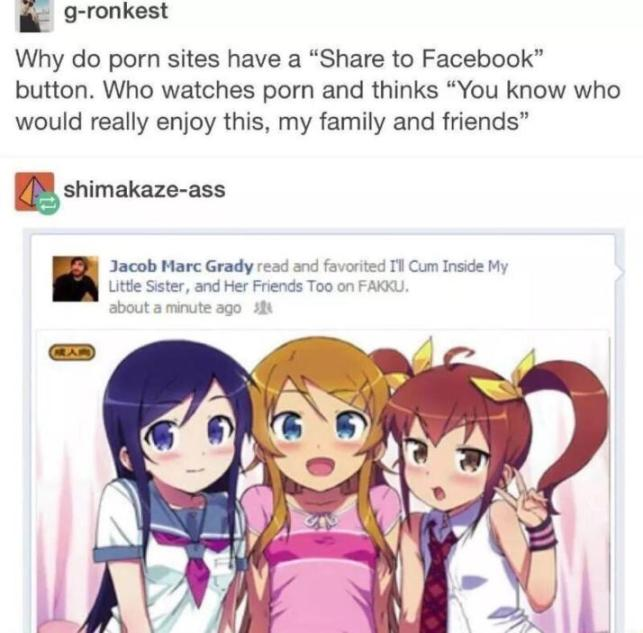Select the post text about Share to Facebook

click(318, 90)
